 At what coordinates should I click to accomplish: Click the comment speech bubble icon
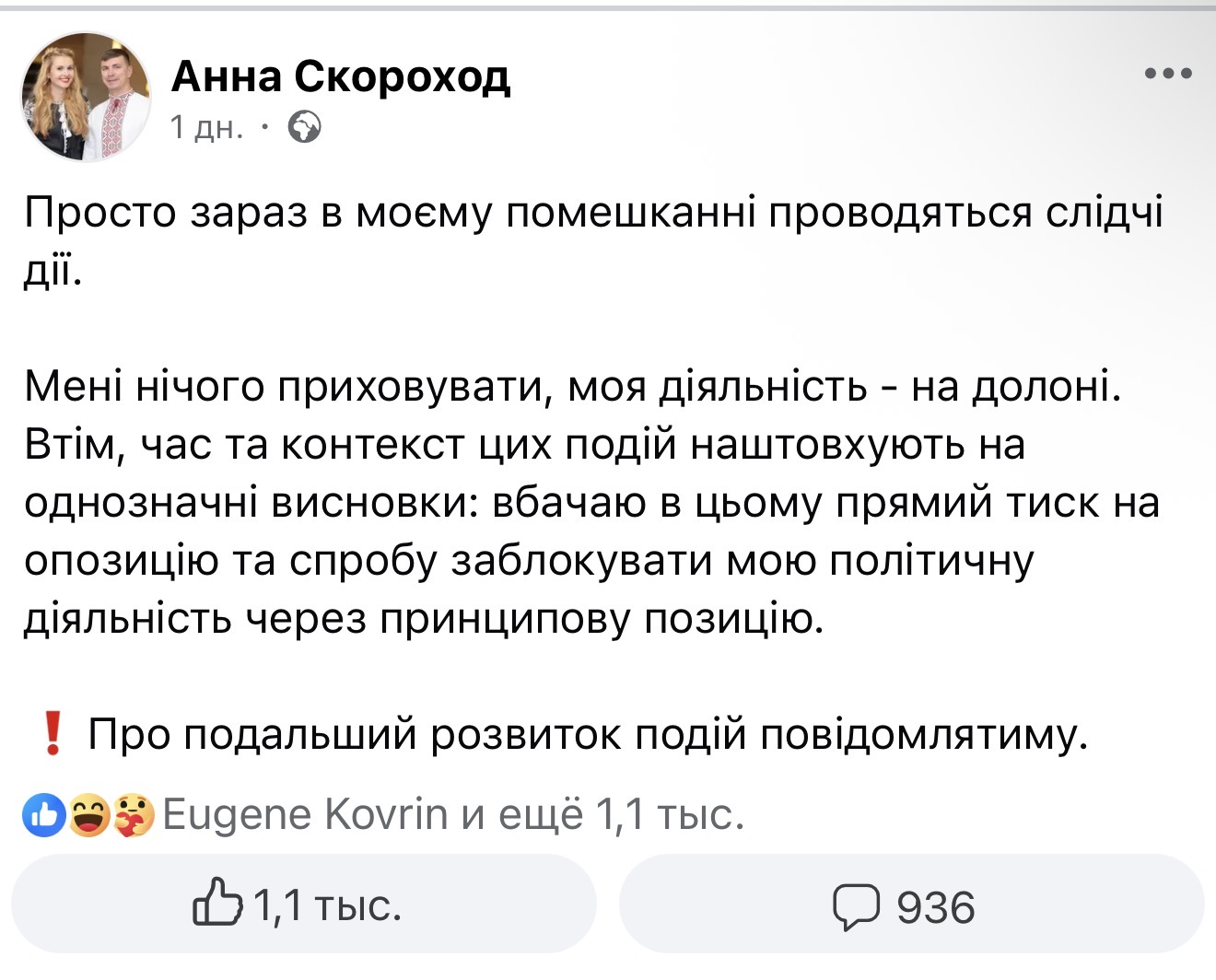[x=856, y=906]
